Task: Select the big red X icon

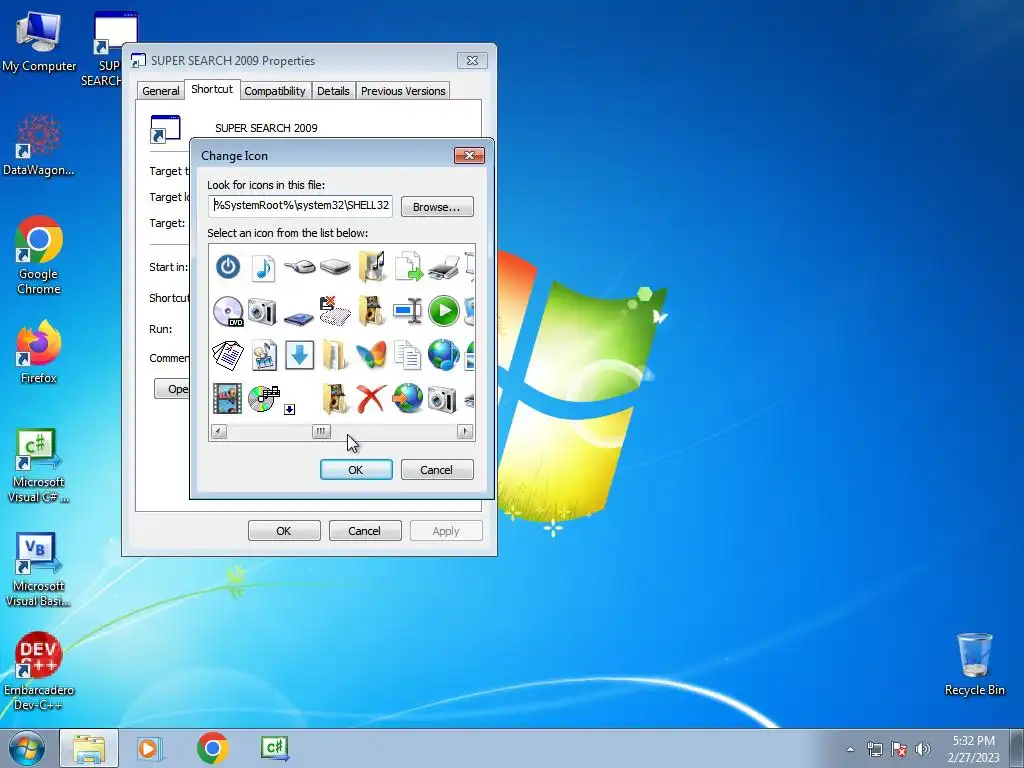Action: [x=372, y=398]
